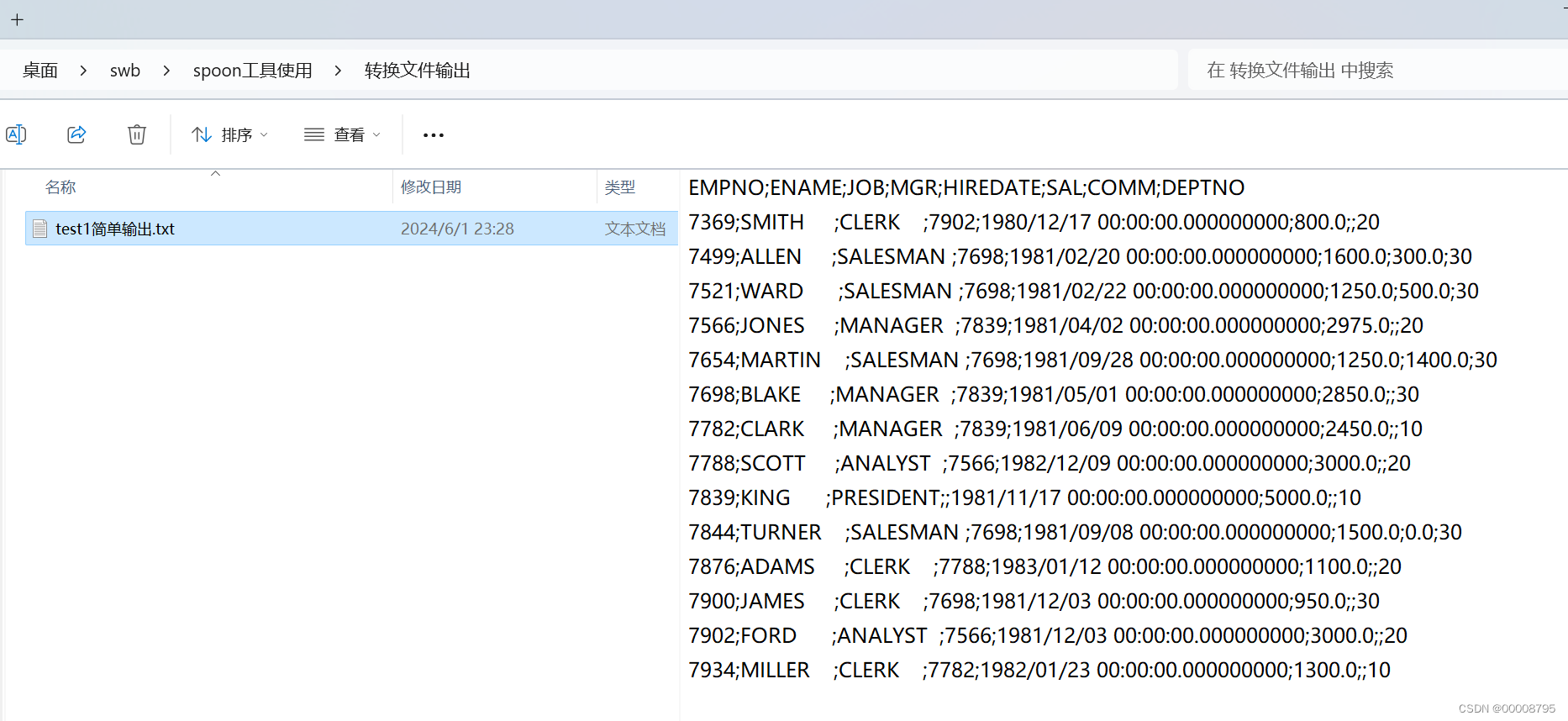Click the 7782;CLARK row in preview
This screenshot has width=1568, height=721.
pos(1055,429)
